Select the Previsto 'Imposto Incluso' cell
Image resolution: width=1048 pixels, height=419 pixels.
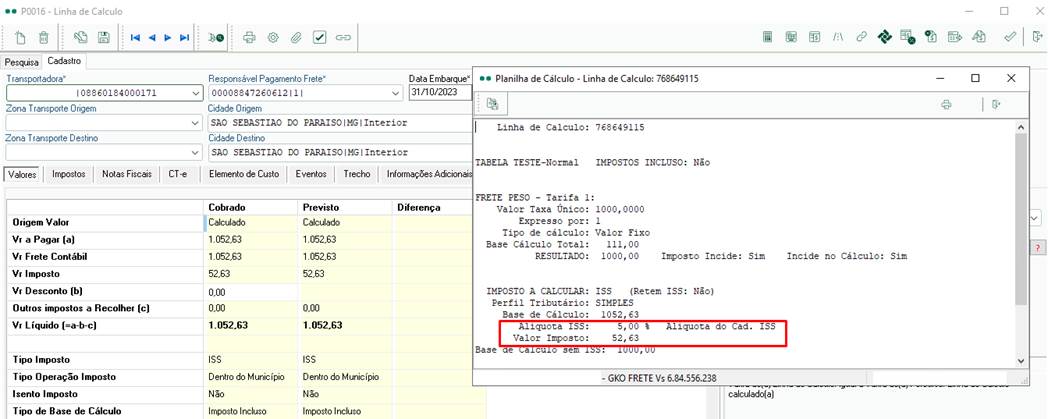click(x=344, y=411)
